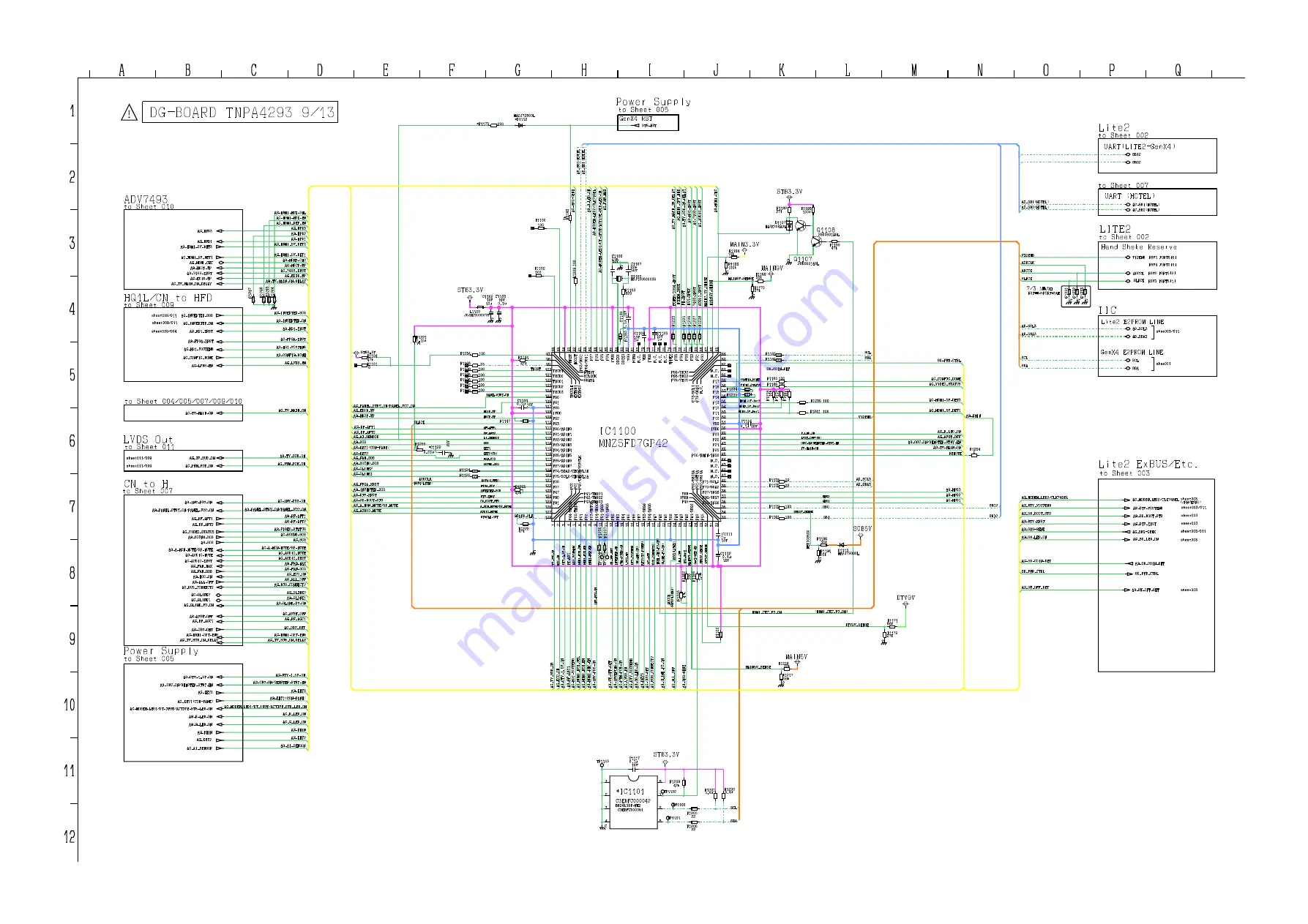Select the 'CN to H' heading
1308x924 pixels.
(146, 484)
